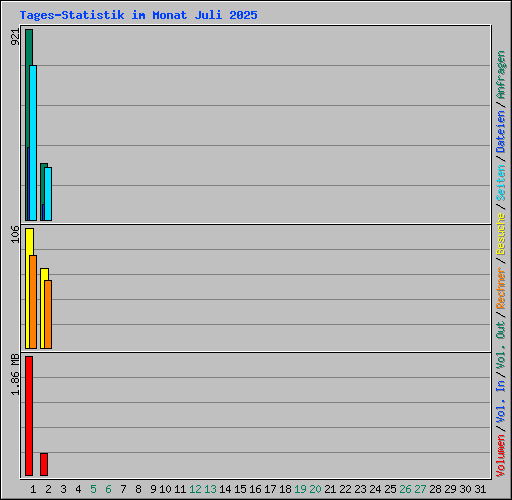Click the green day 12 axis label
512x500 pixels.
tap(195, 489)
